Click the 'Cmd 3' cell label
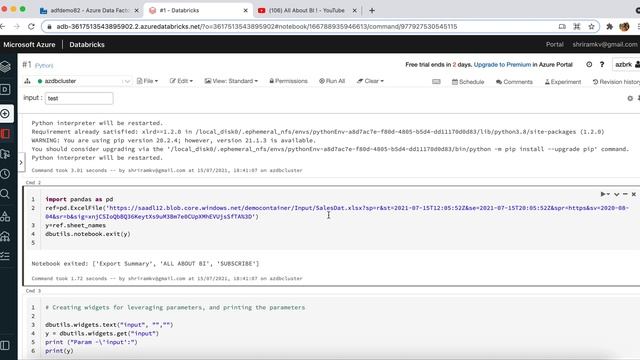 pos(33,291)
